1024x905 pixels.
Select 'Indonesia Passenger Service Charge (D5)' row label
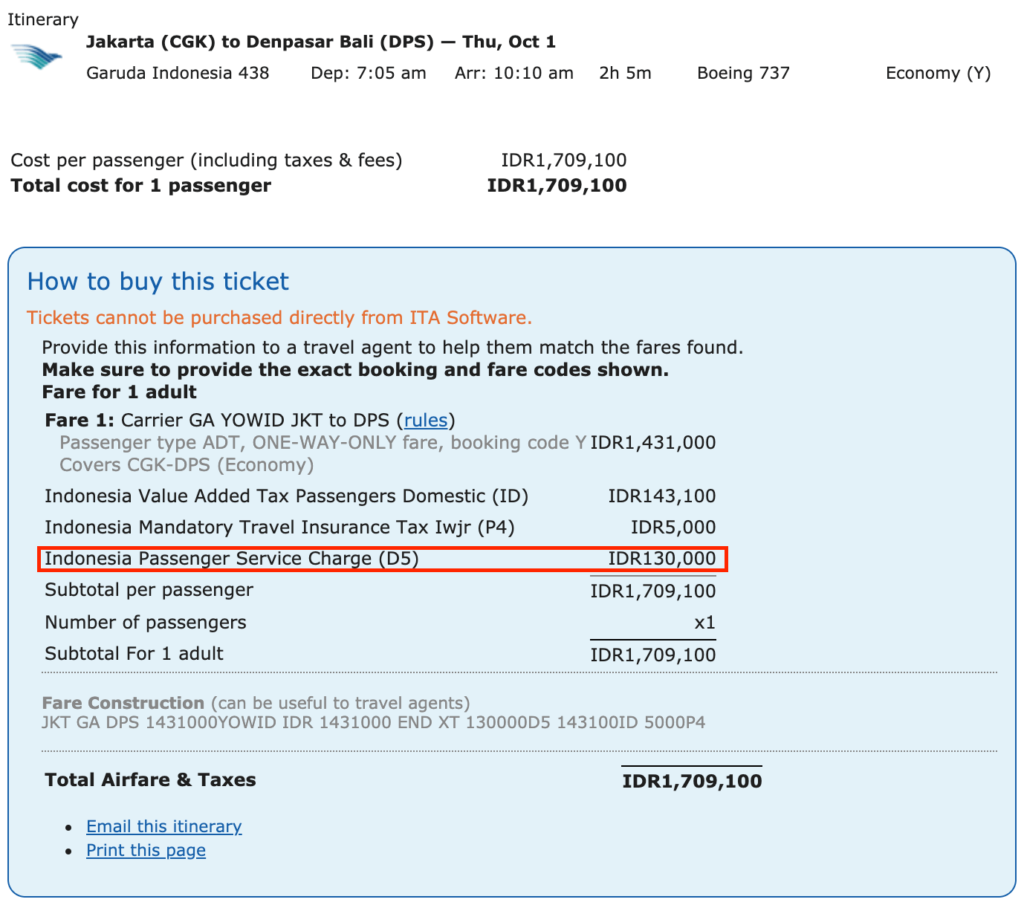click(x=231, y=559)
